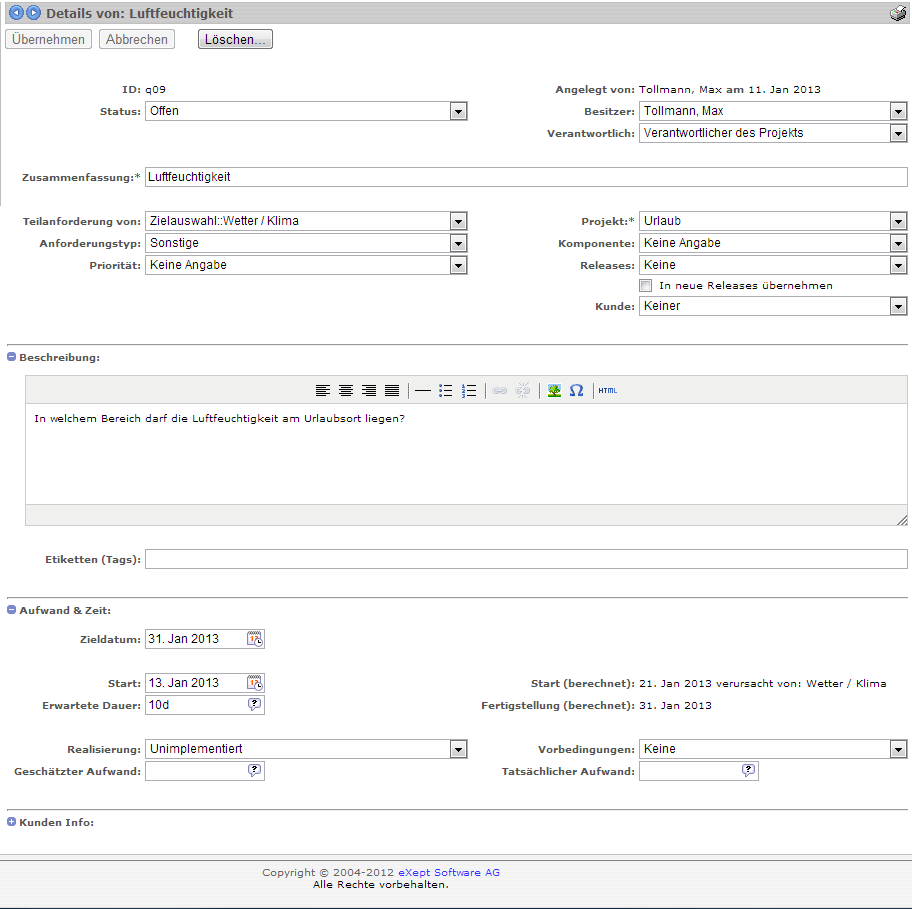Go to next item with forward arrow
This screenshot has height=909, width=912.
click(34, 14)
